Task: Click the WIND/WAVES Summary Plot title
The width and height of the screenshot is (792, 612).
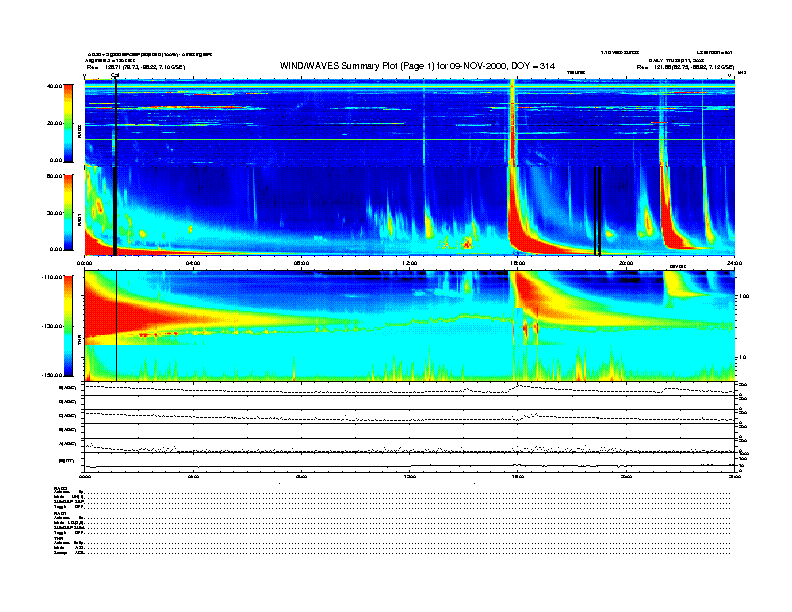Action: tap(417, 66)
